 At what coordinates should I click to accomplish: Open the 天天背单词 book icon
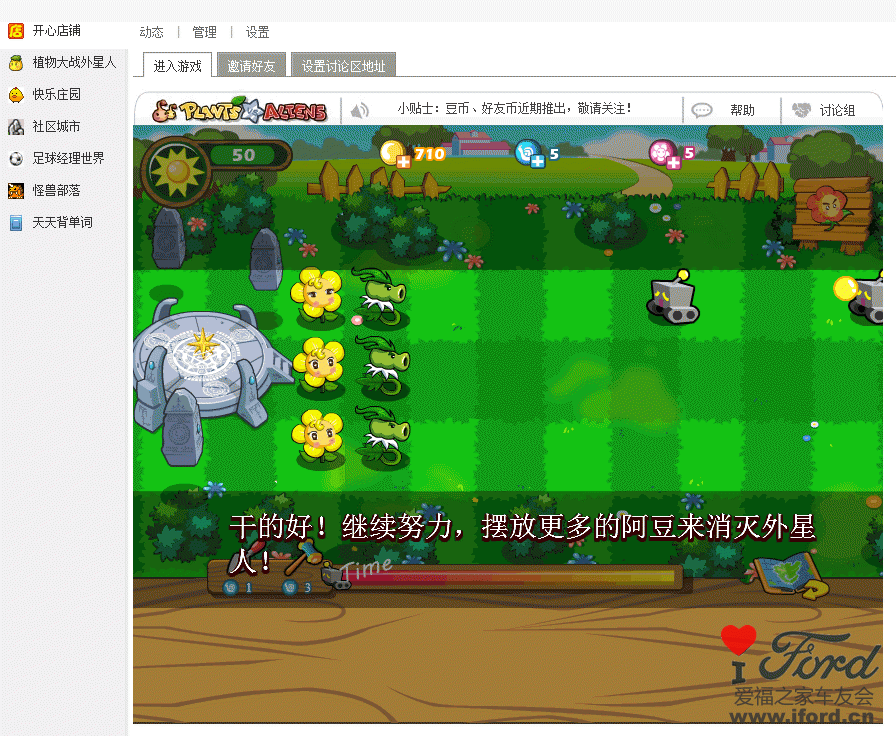tap(16, 222)
